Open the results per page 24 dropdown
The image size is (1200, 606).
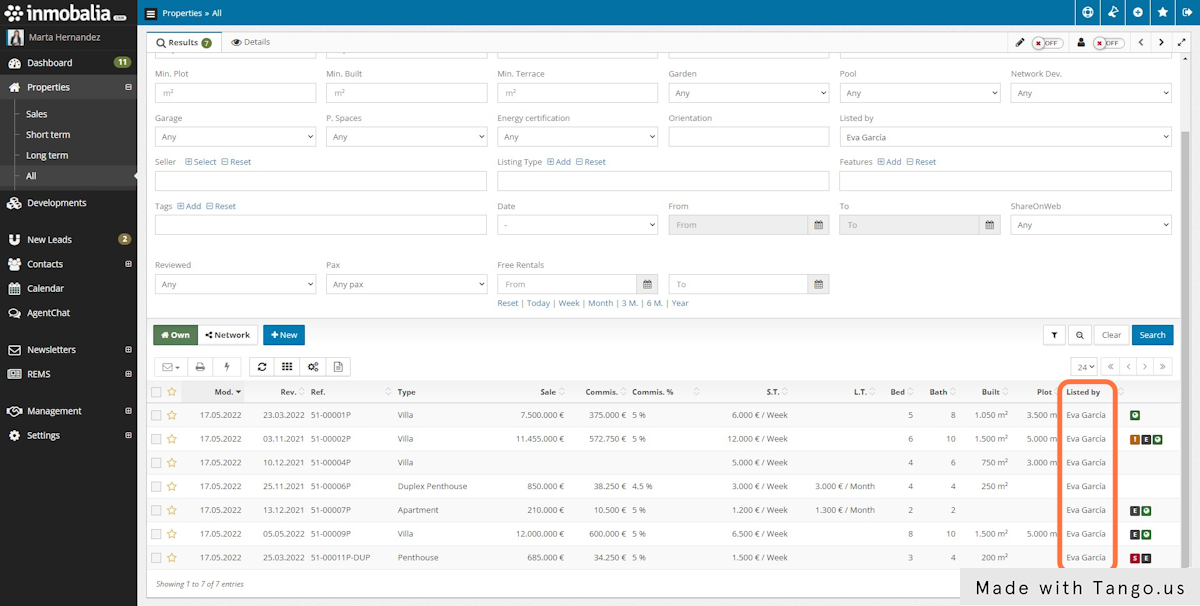point(1085,366)
